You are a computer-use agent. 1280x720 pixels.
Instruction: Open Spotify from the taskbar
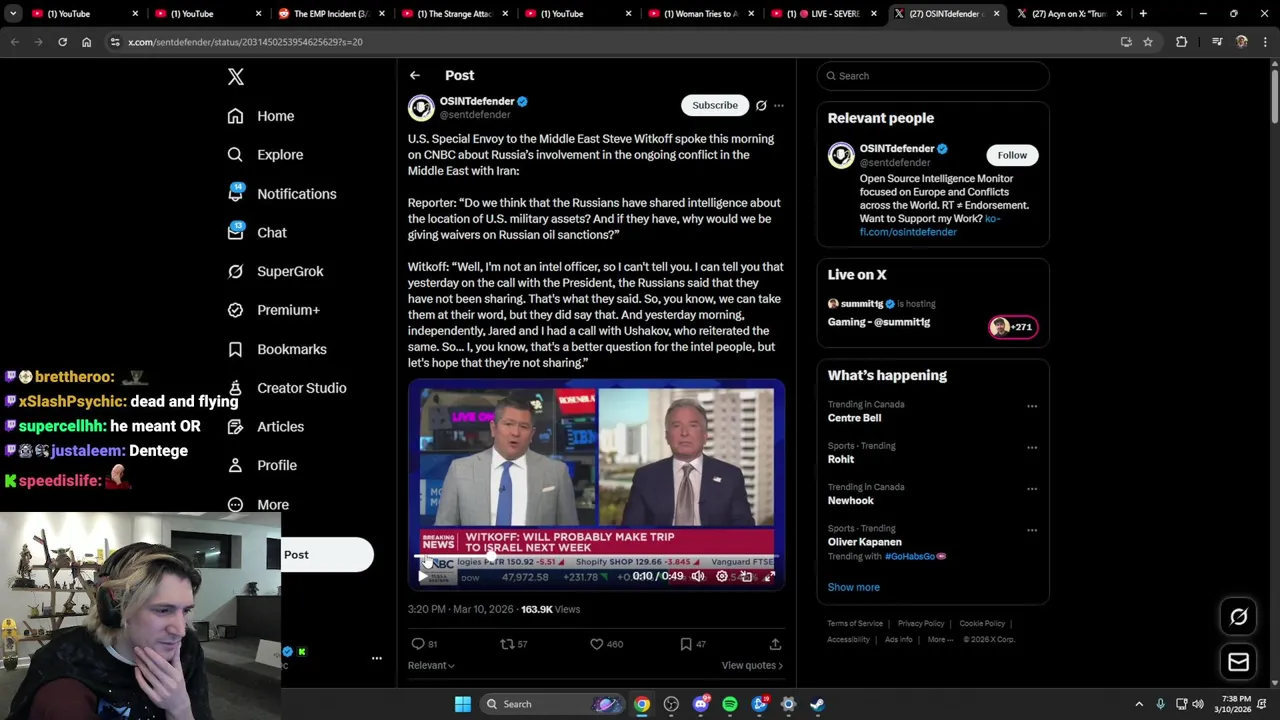click(730, 704)
